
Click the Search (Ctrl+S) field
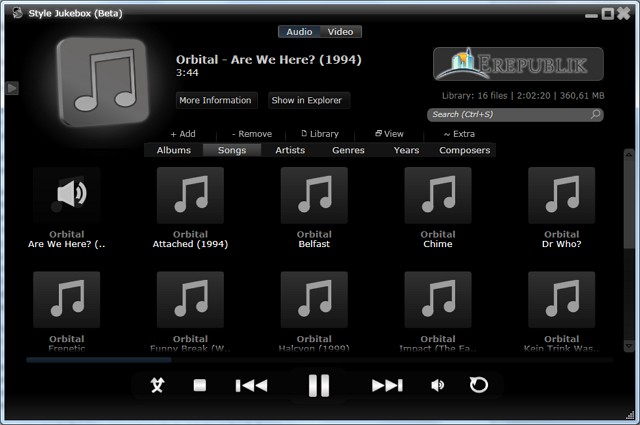[x=515, y=115]
